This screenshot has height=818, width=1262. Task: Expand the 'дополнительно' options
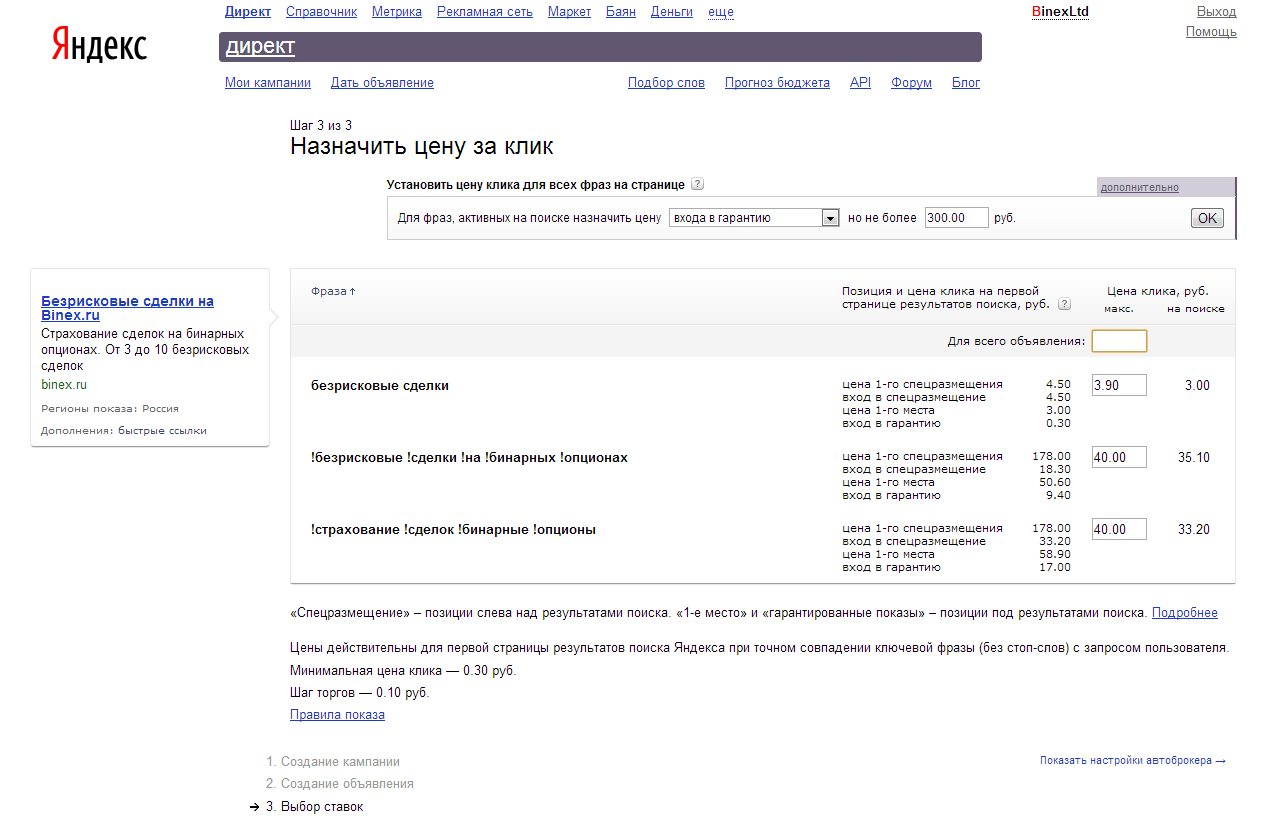pos(1139,187)
